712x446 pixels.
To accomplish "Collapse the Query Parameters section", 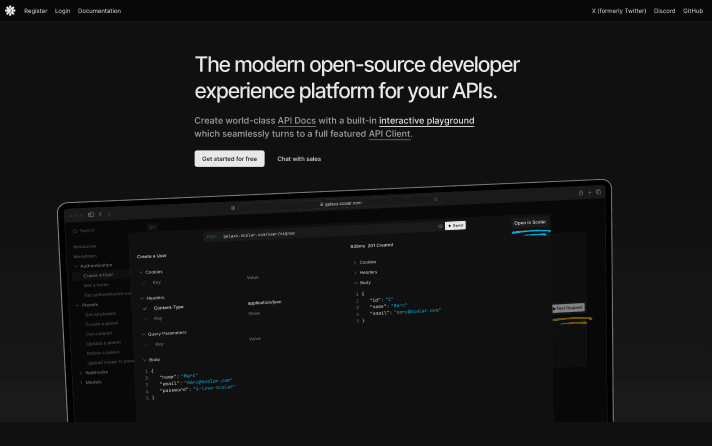I will (164, 333).
